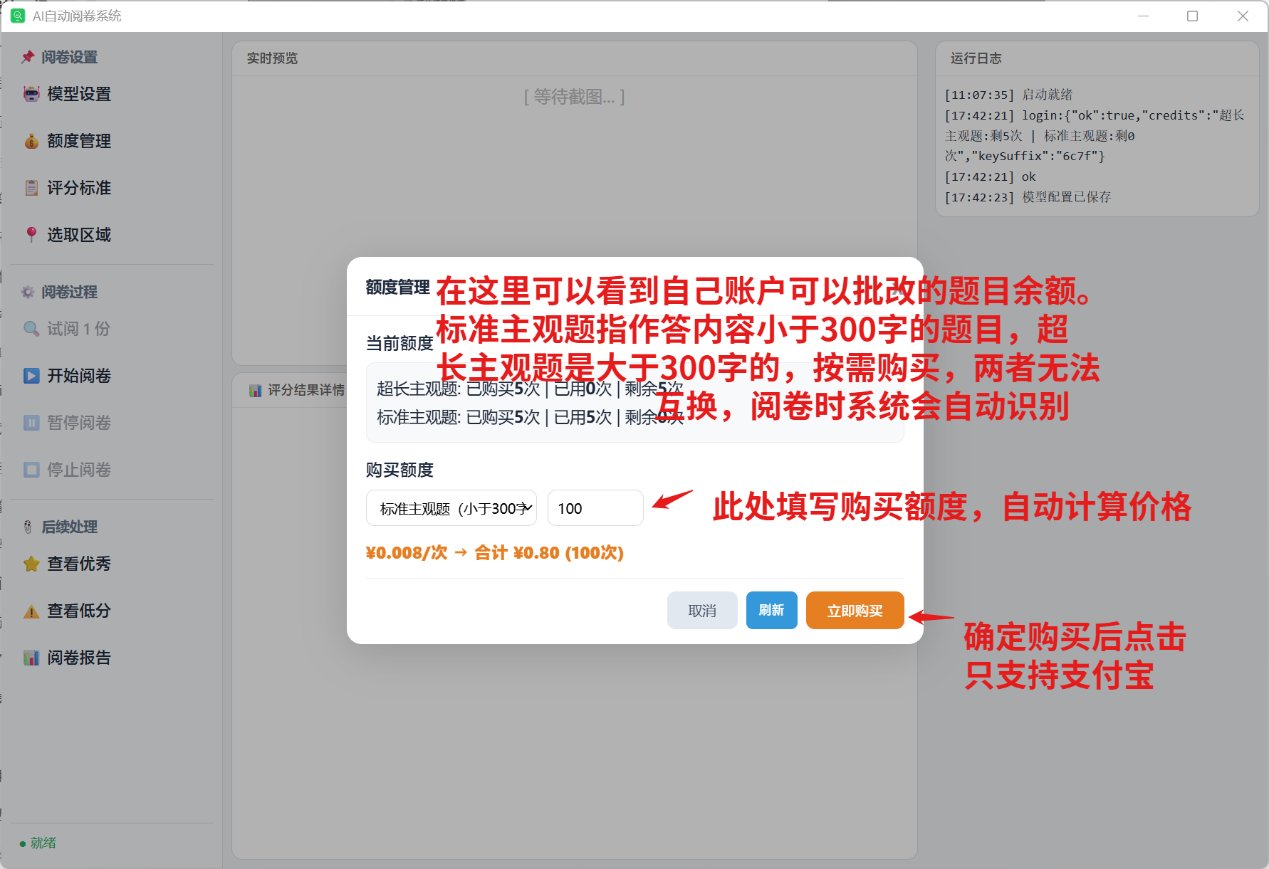Click the star icon beside 查看优秀
Image resolution: width=1269 pixels, height=869 pixels.
tap(31, 564)
